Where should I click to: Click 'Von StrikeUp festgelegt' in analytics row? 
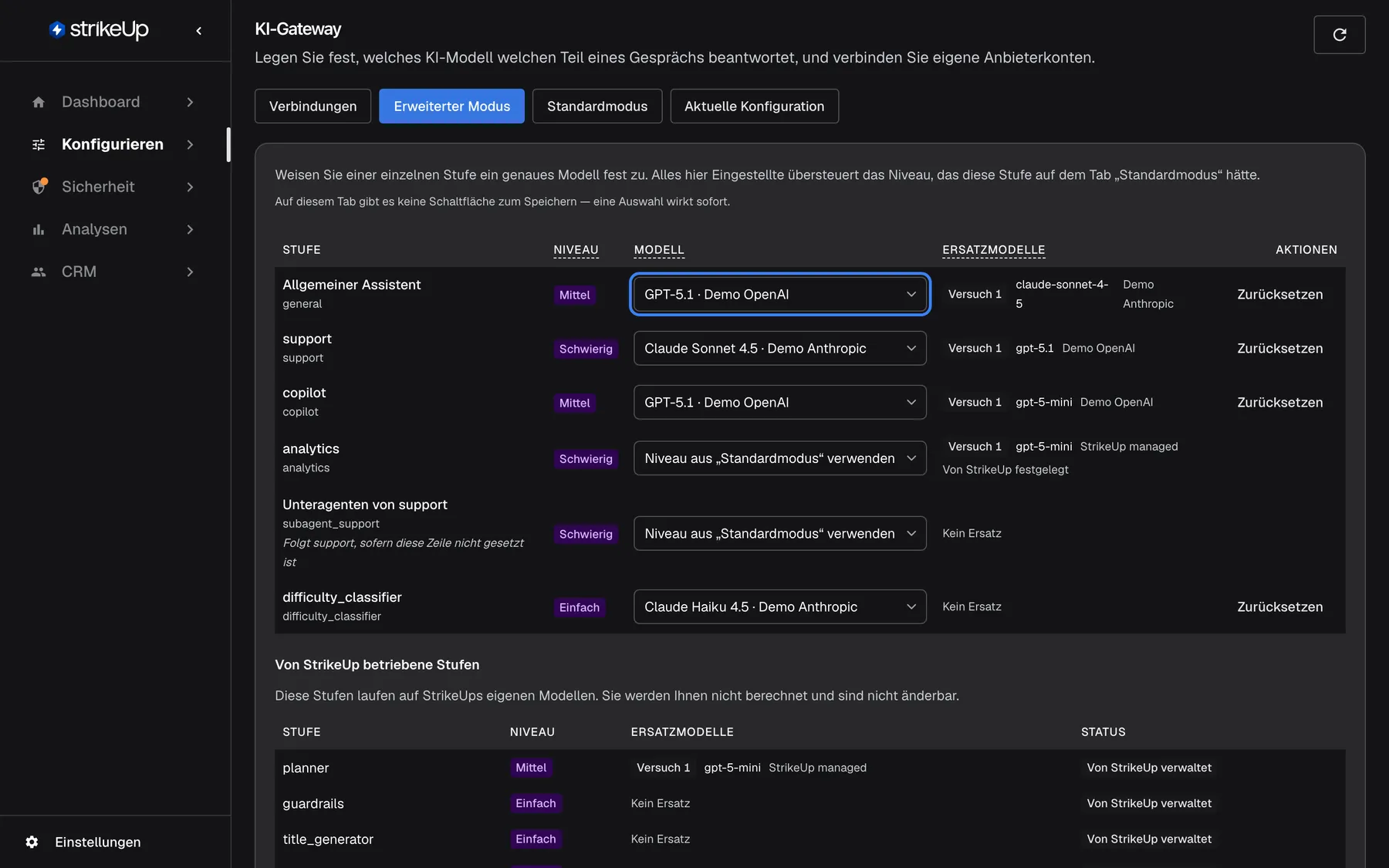(x=1005, y=469)
